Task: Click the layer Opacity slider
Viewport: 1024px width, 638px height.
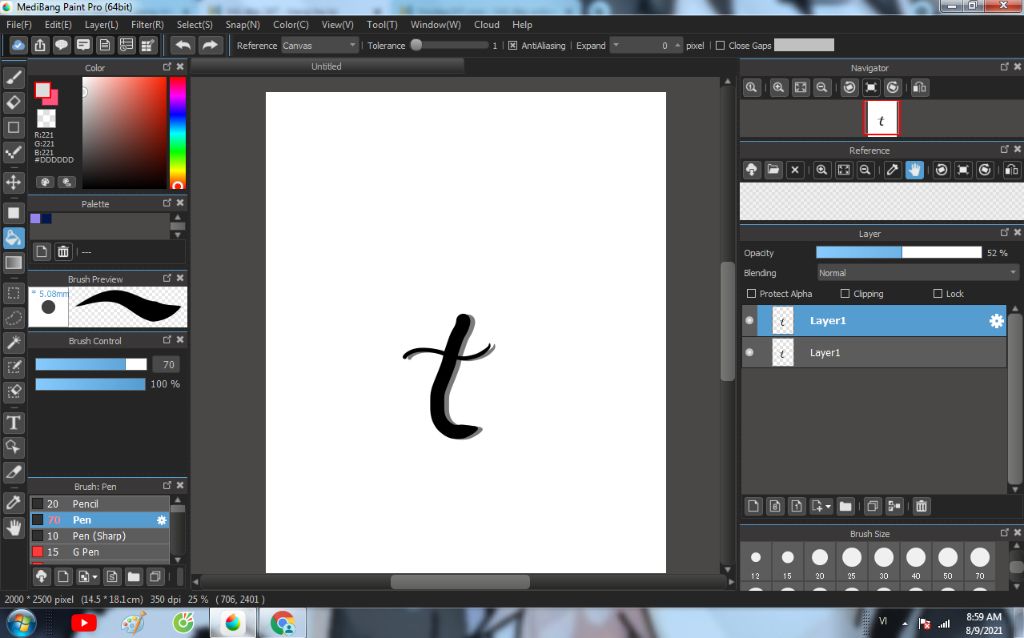Action: (899, 253)
